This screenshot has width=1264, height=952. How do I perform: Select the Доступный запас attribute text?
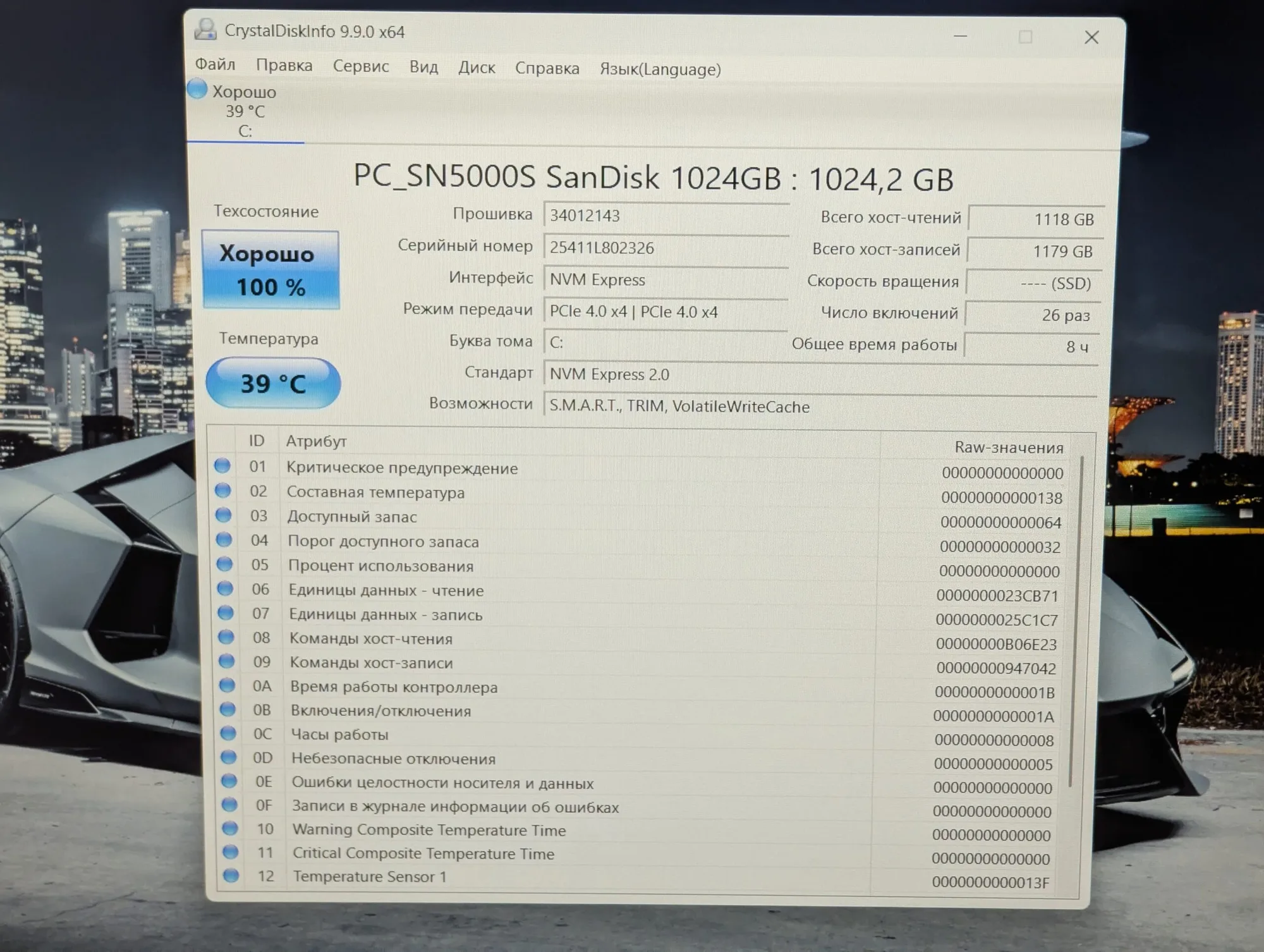click(352, 517)
